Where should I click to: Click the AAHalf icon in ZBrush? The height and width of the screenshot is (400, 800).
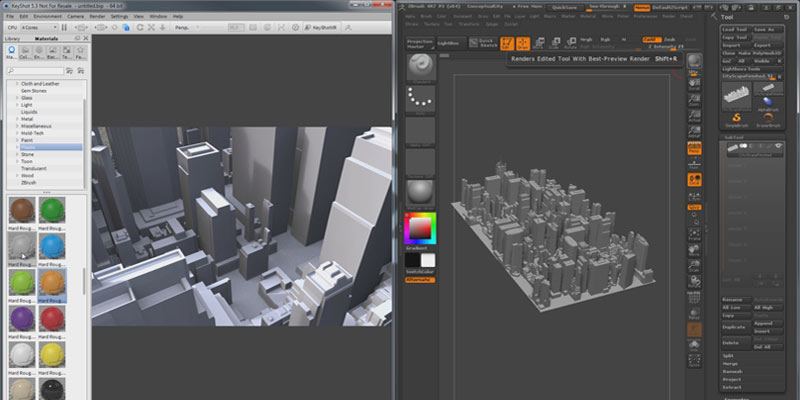pos(694,132)
